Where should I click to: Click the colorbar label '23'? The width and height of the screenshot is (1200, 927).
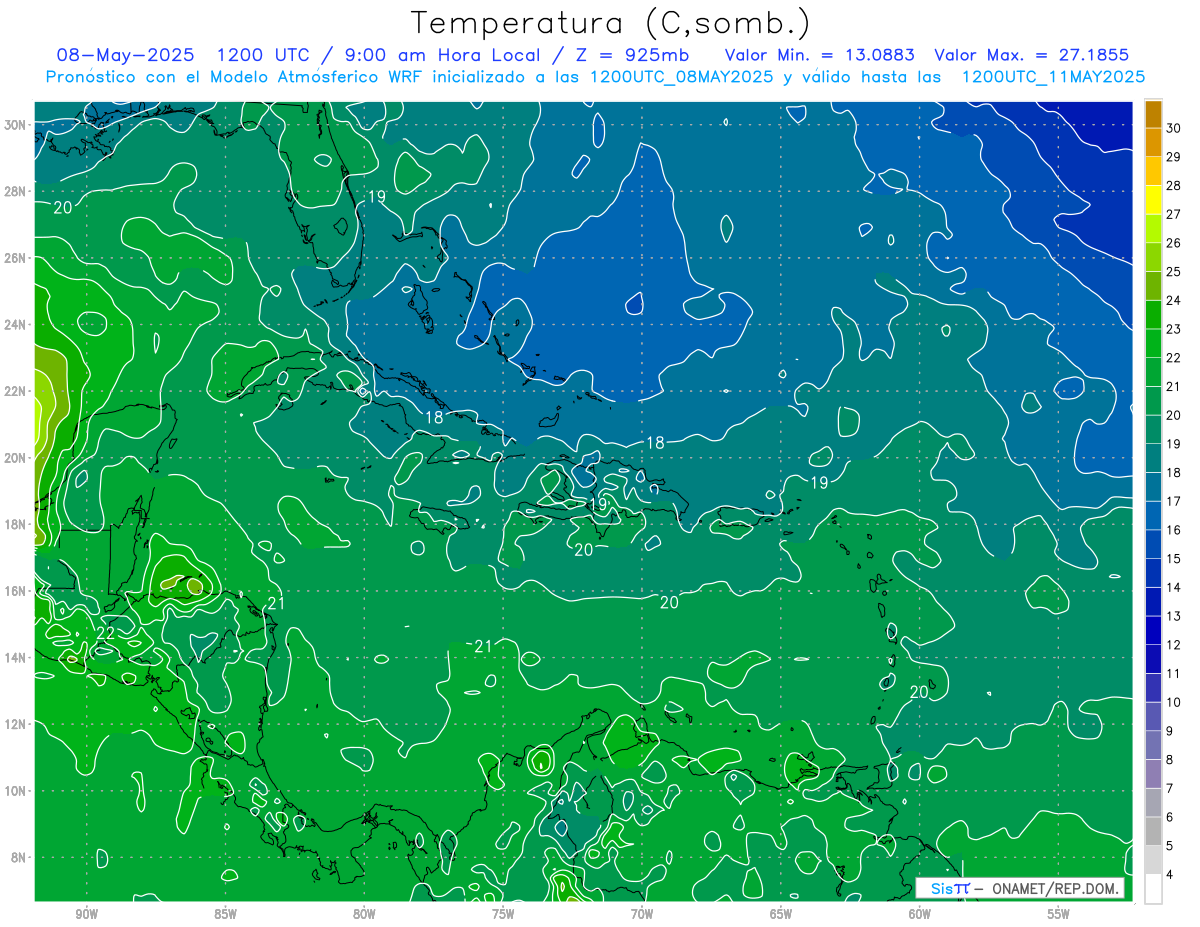[x=1173, y=329]
